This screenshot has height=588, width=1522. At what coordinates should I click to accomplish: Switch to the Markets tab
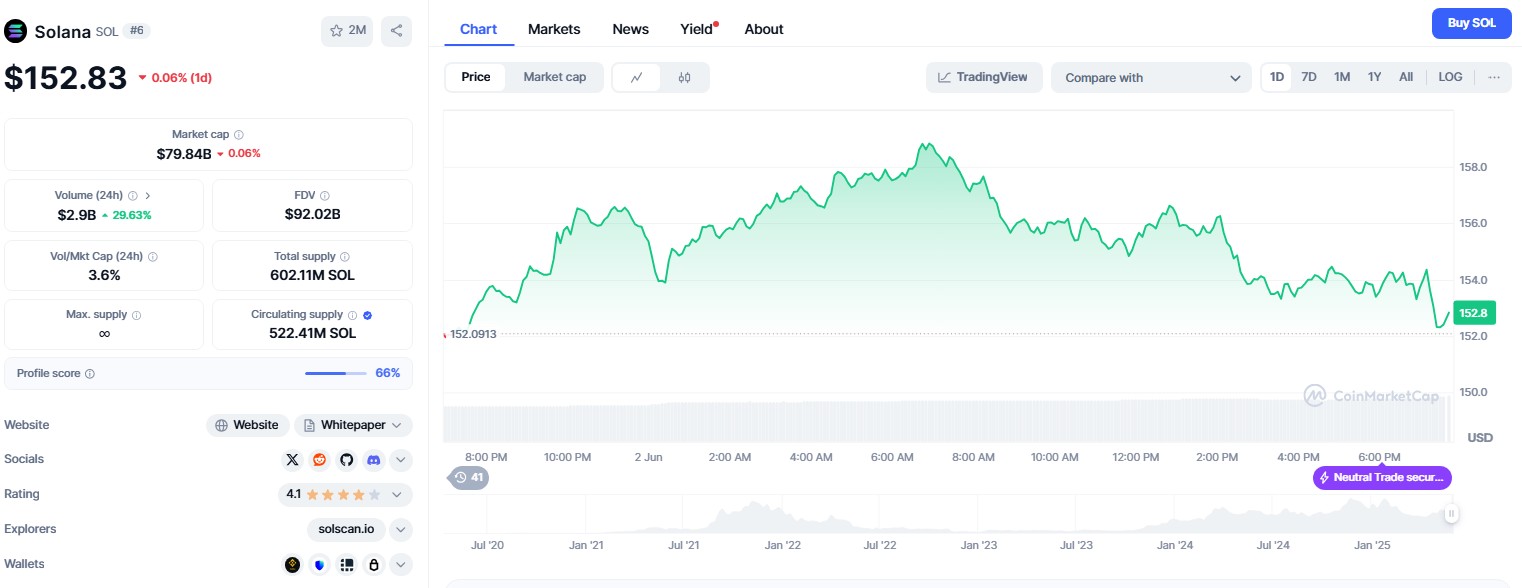tap(554, 29)
